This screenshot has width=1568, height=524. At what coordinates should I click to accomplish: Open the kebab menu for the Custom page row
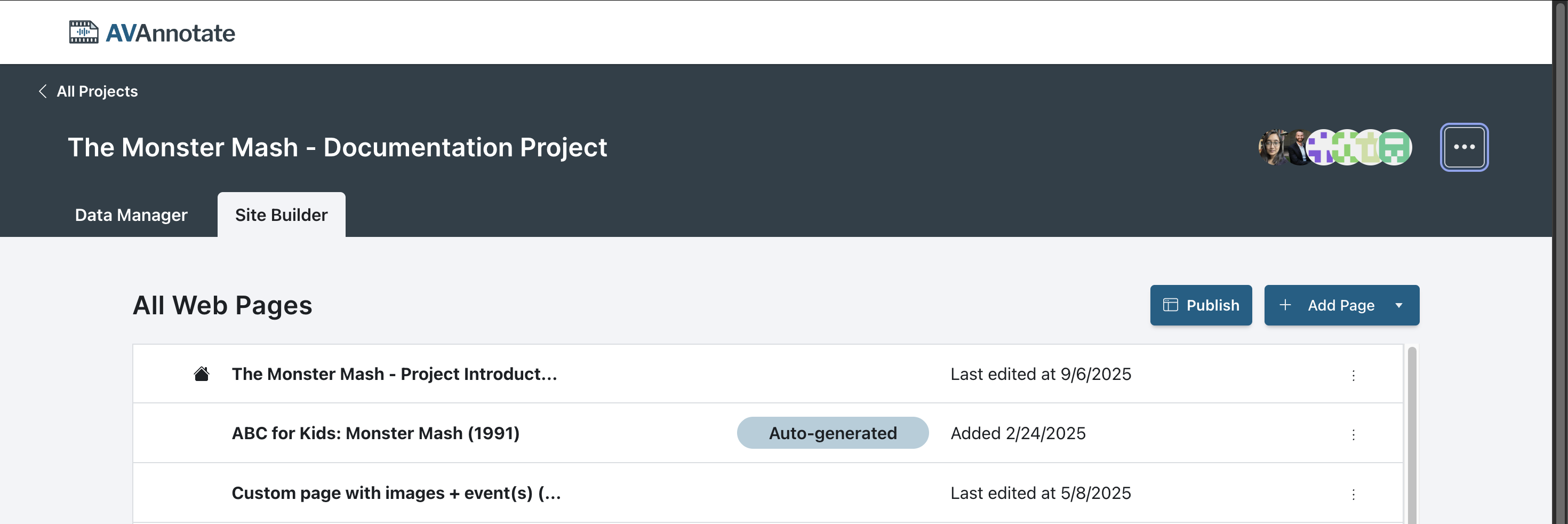1353,494
